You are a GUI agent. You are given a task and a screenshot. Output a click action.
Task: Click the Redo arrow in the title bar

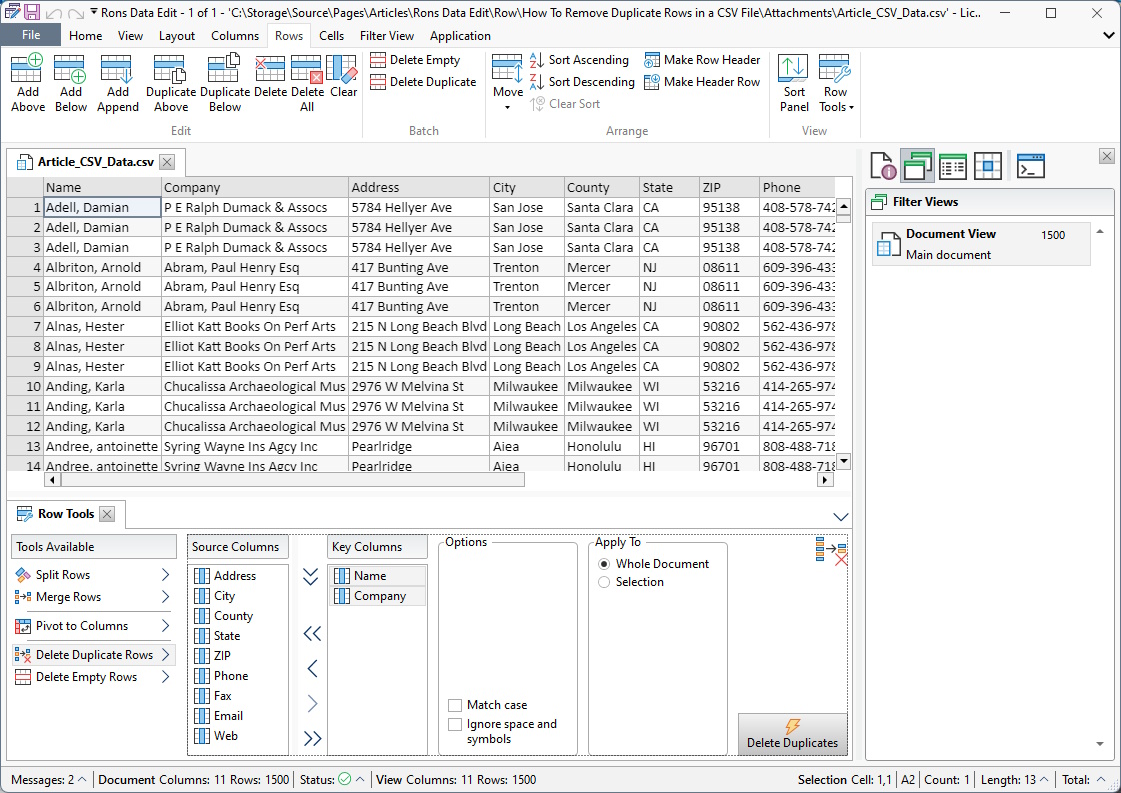pyautogui.click(x=76, y=13)
